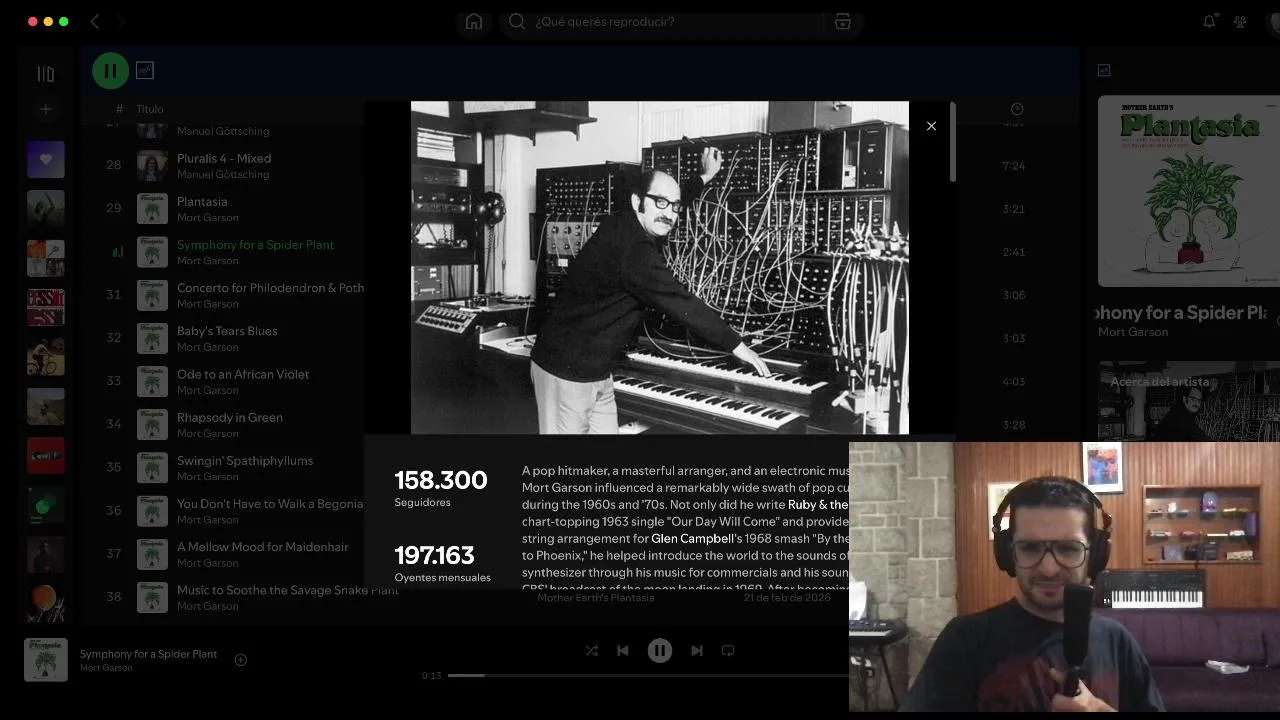
Task: Open the Home icon in top bar
Action: tap(474, 21)
